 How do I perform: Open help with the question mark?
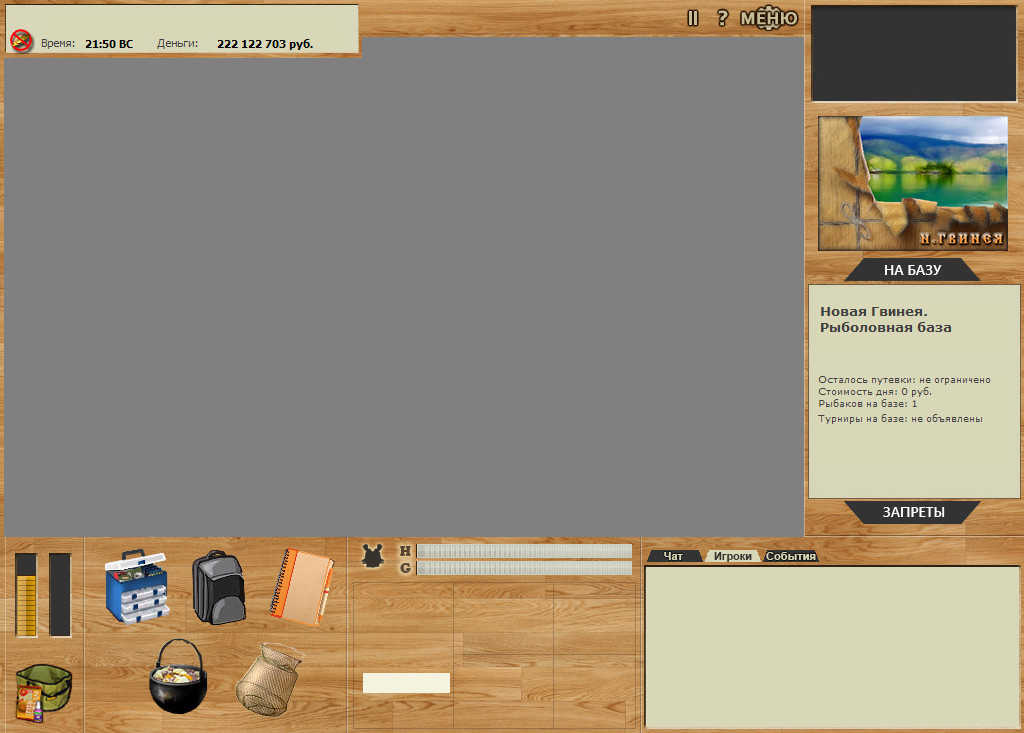point(722,18)
